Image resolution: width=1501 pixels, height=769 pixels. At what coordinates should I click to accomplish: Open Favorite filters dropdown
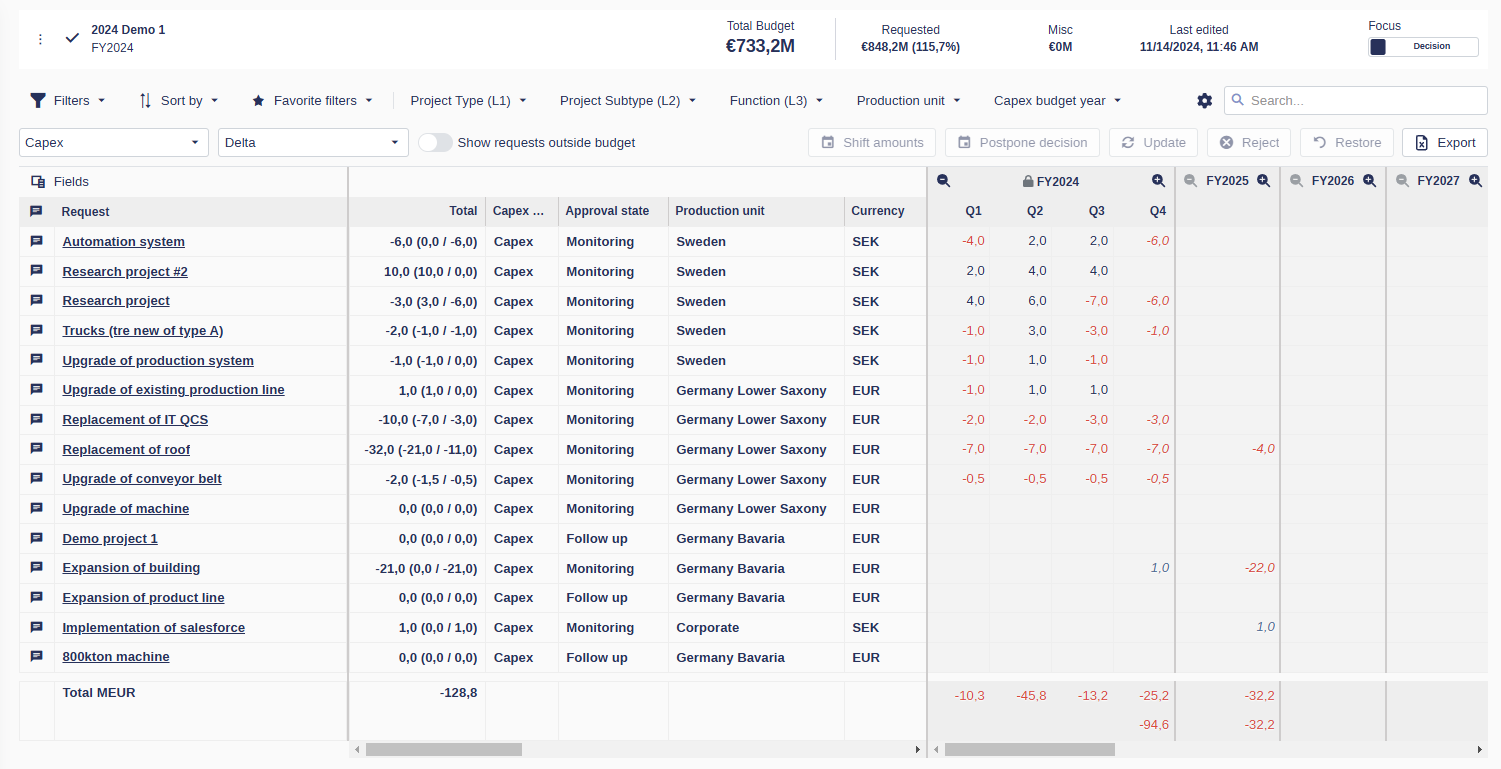point(312,100)
